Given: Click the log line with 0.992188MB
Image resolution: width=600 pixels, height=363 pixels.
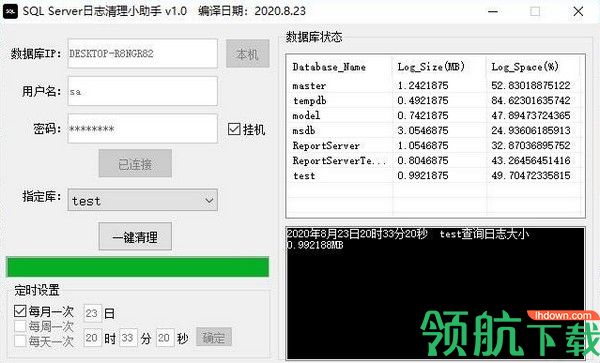Looking at the screenshot, I should point(315,245).
